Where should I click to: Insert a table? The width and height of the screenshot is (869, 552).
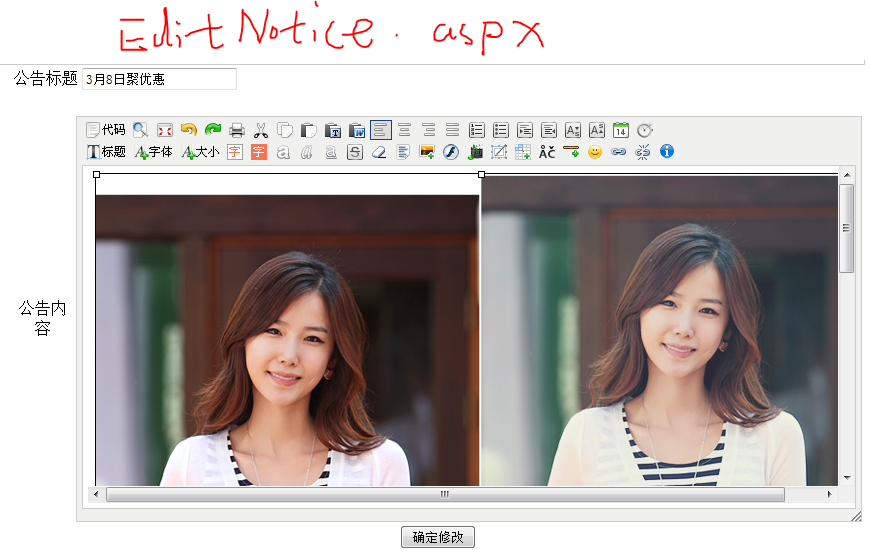tap(523, 152)
